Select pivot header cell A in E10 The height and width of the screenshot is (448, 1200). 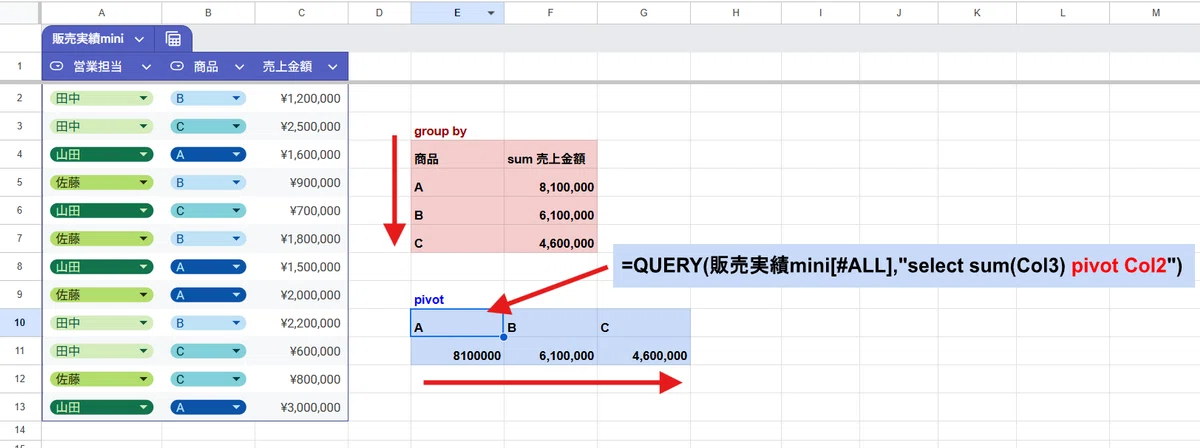coord(457,323)
